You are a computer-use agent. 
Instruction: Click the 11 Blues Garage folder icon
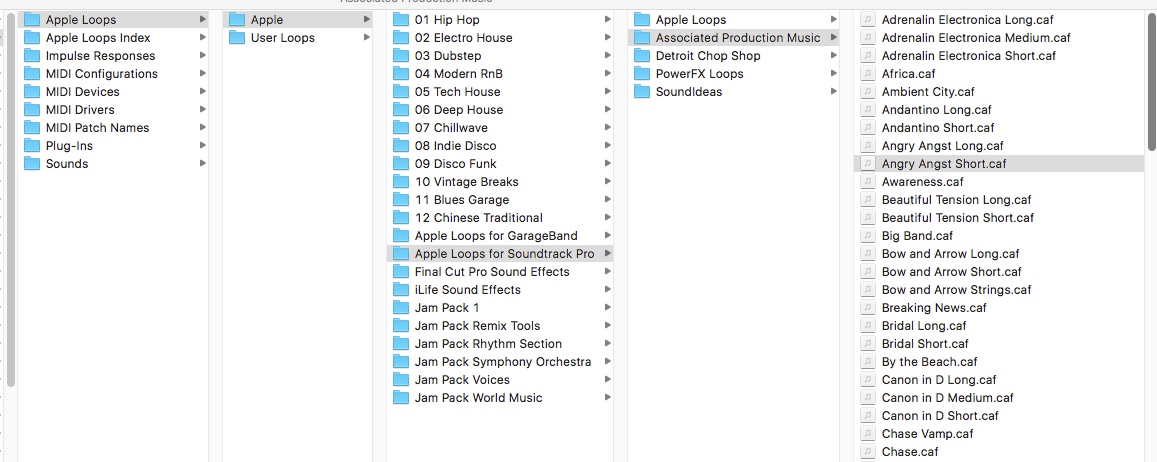(x=401, y=199)
